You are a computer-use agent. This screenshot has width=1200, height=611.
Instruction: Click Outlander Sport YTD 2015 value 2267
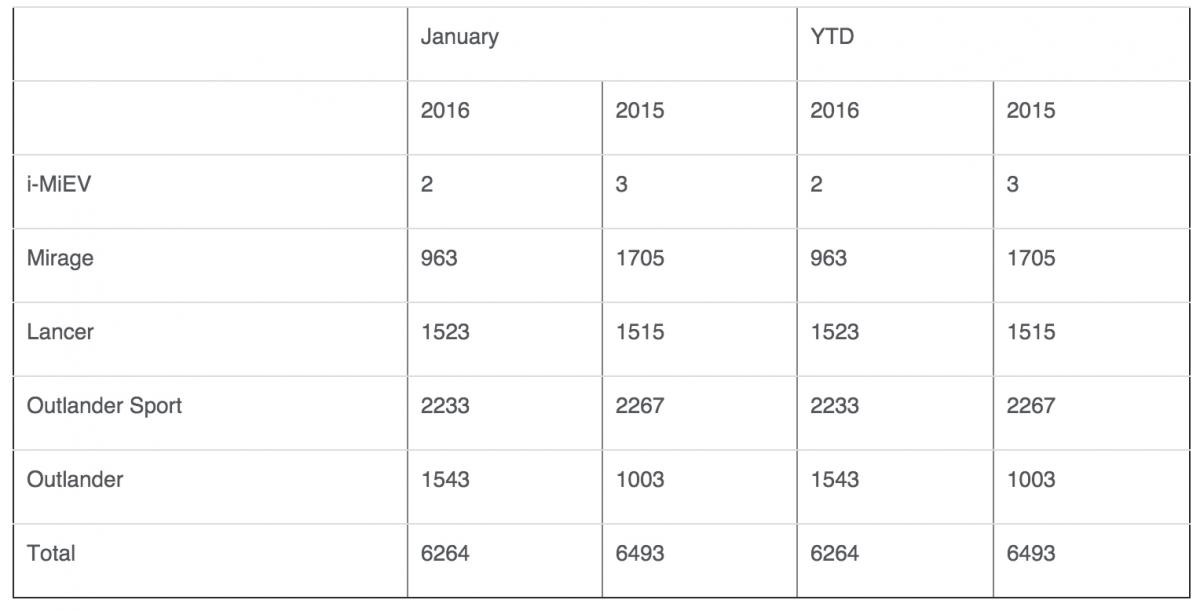tap(1031, 406)
